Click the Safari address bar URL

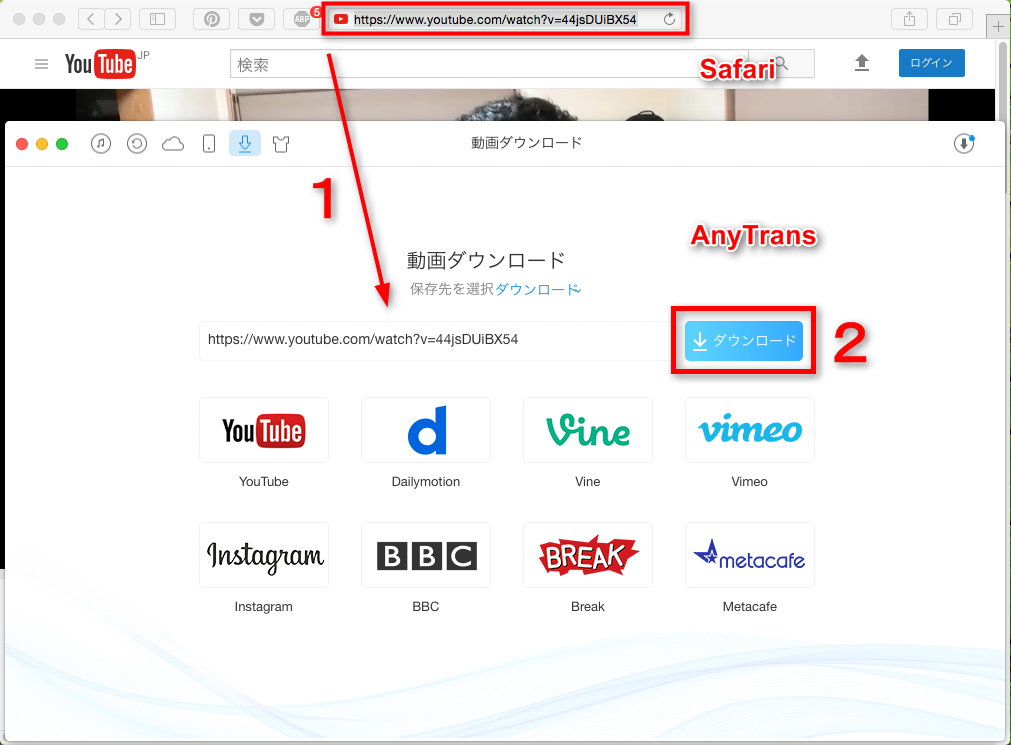495,19
